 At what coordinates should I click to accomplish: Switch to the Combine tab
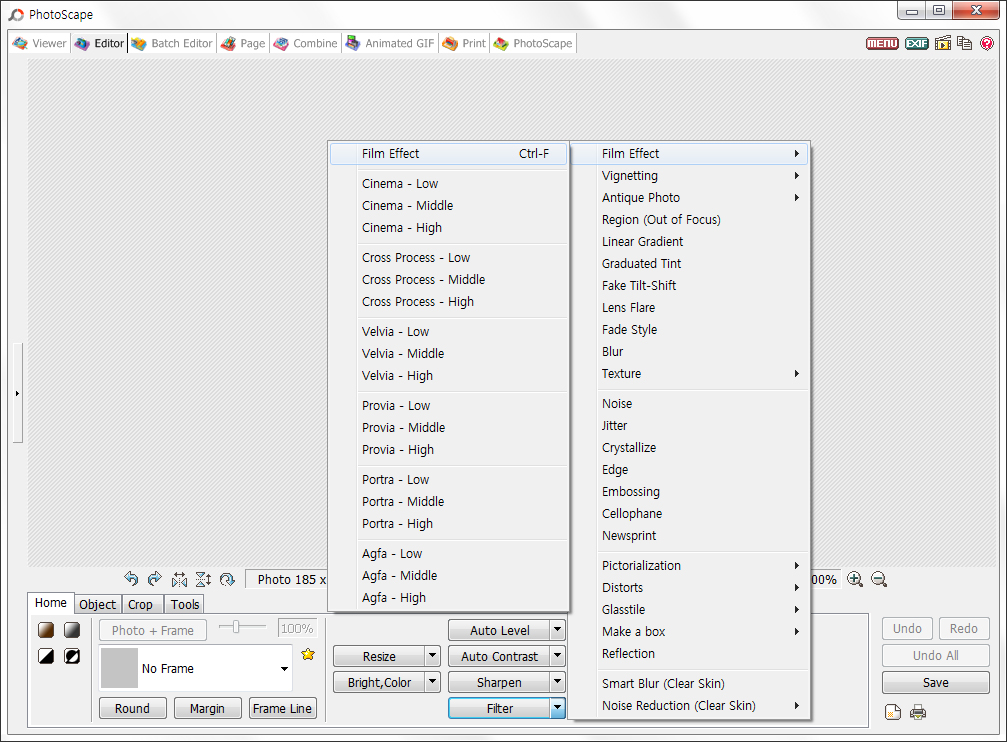point(305,43)
